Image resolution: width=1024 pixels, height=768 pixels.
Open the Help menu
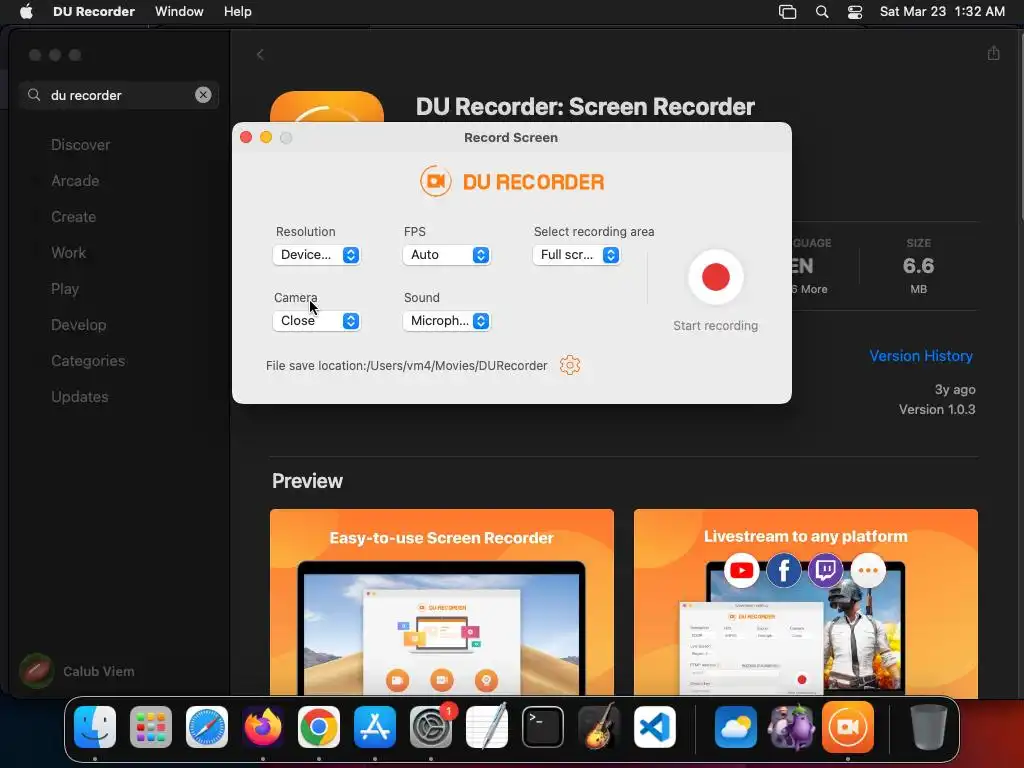(x=237, y=12)
